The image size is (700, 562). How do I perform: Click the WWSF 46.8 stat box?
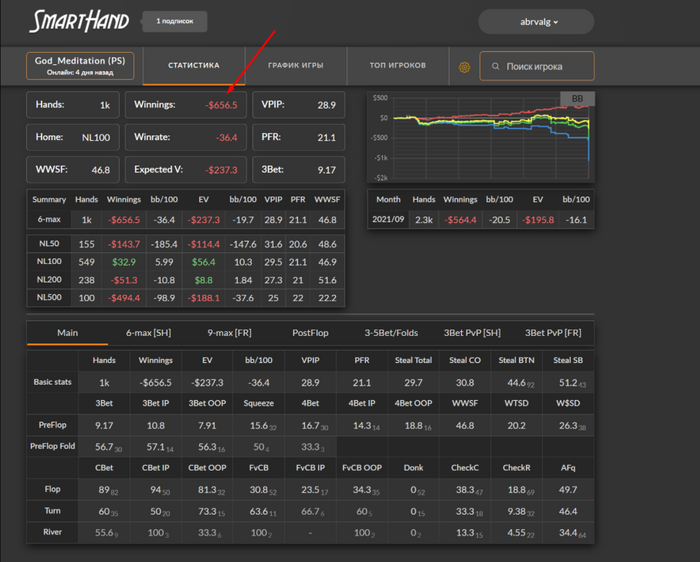point(73,170)
